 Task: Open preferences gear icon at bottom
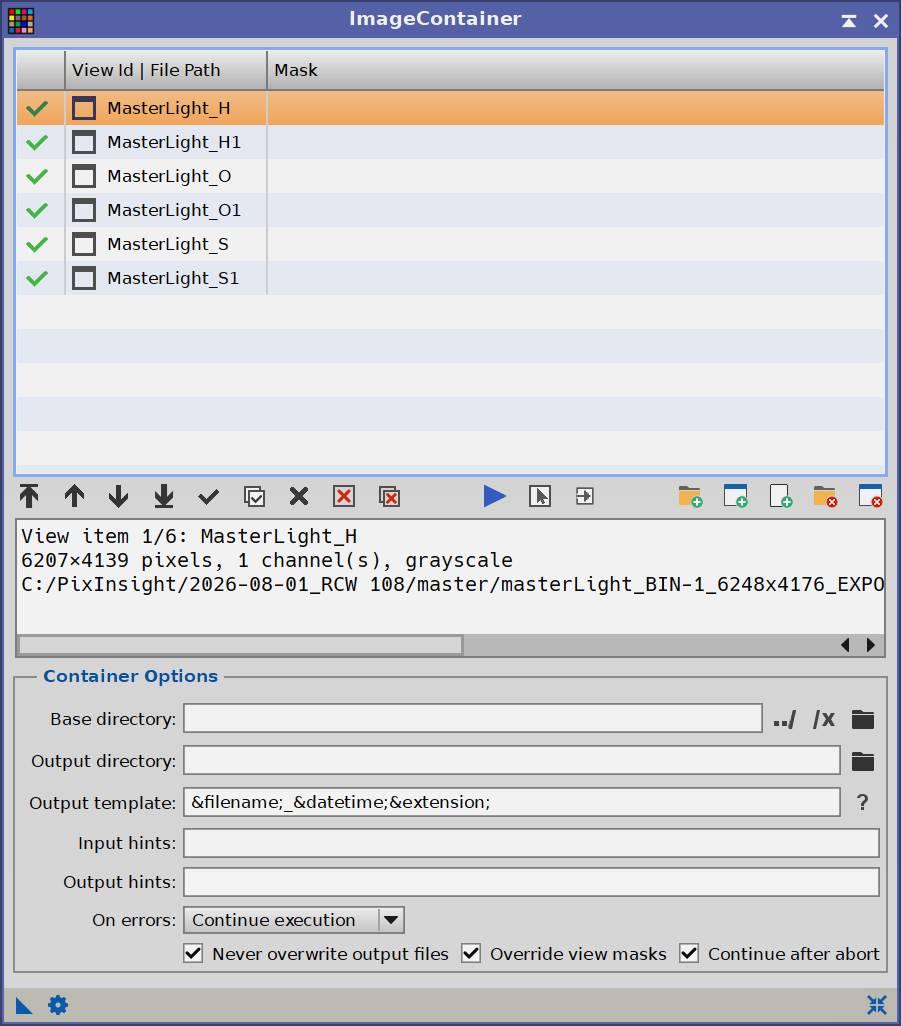coord(58,1005)
